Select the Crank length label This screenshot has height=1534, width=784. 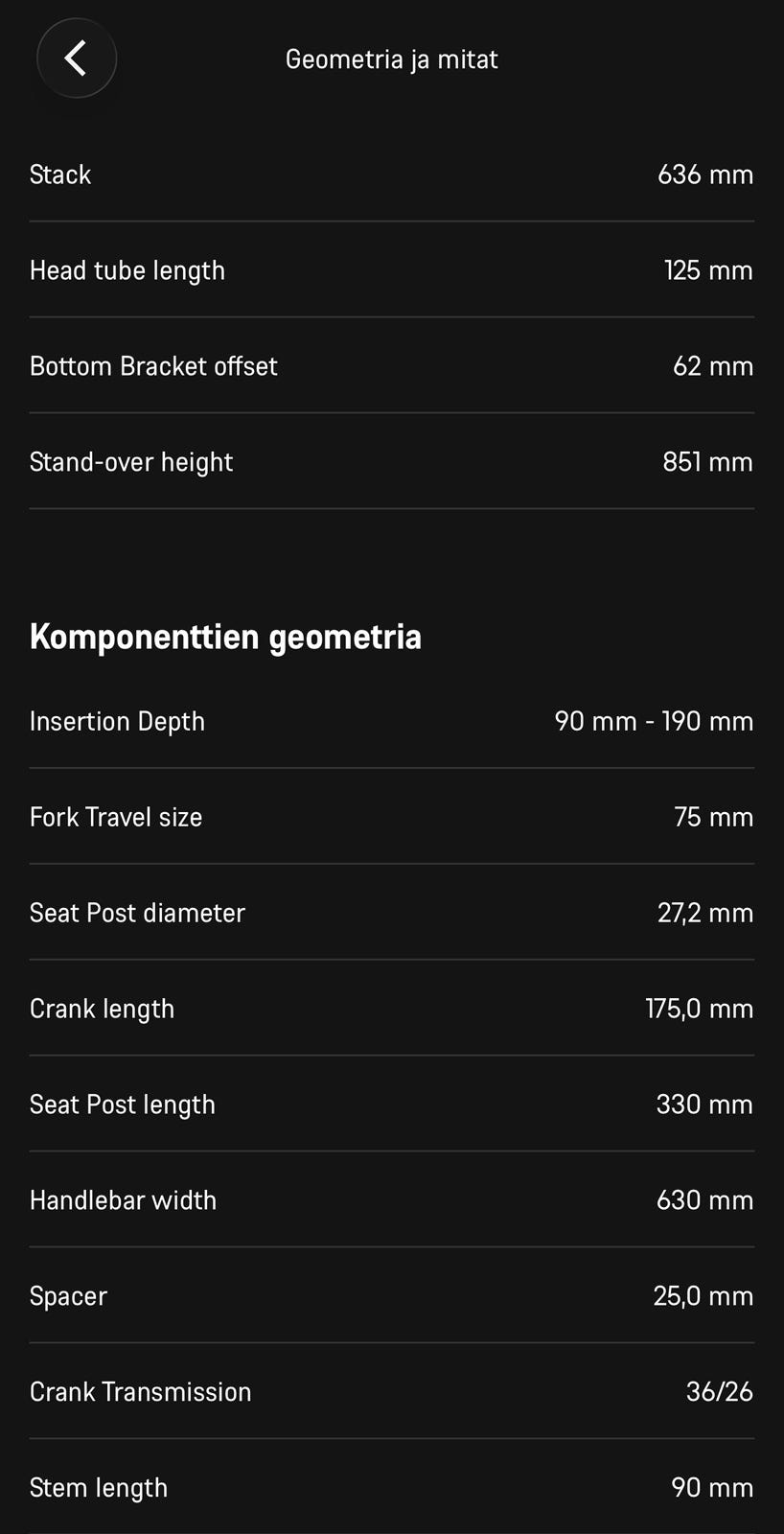click(x=102, y=1009)
